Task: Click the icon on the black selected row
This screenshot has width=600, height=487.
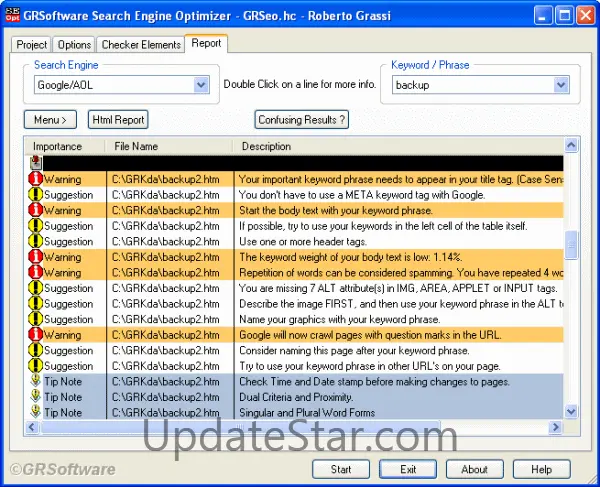Action: tap(36, 163)
